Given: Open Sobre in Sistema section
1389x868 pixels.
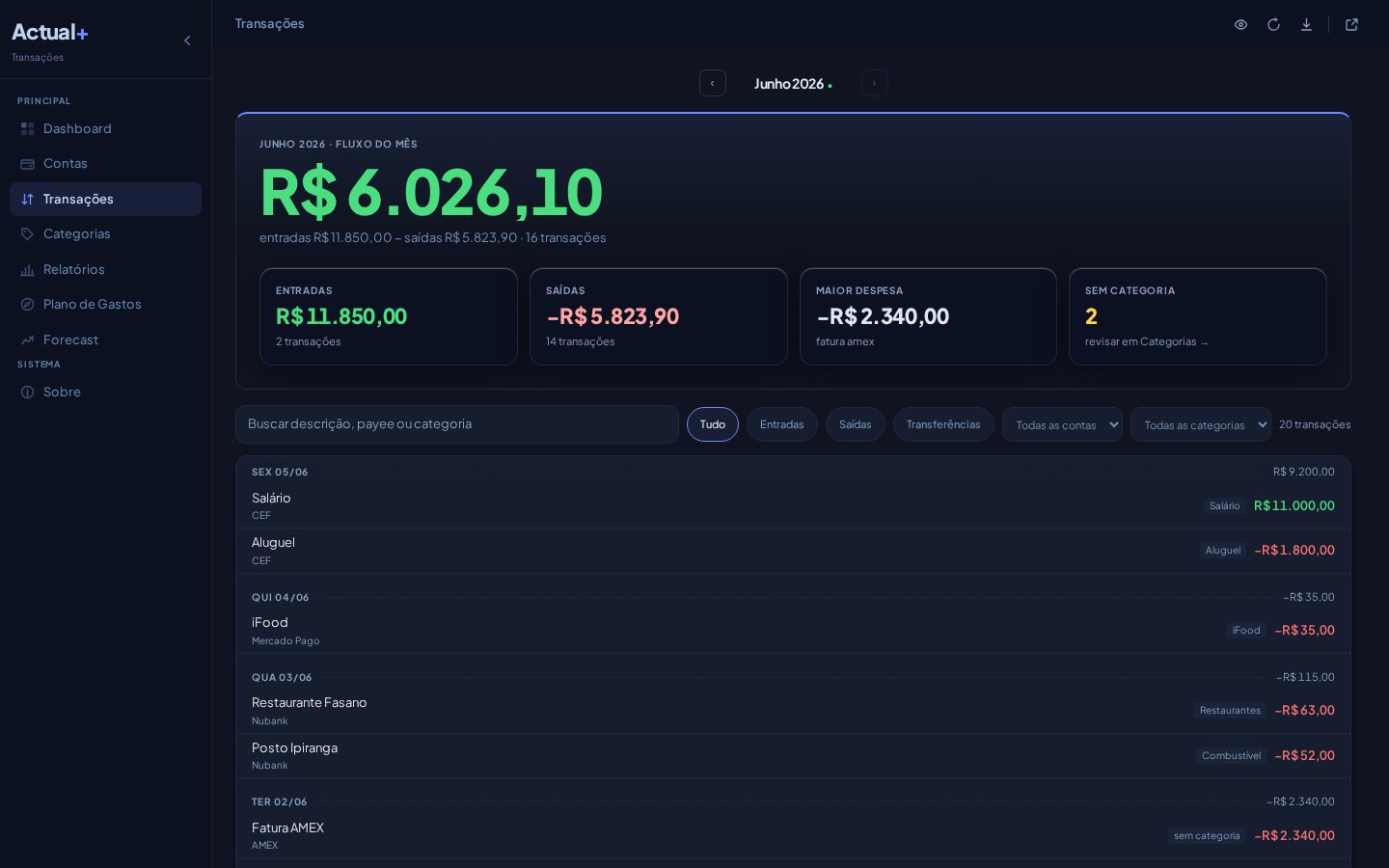Looking at the screenshot, I should (105, 393).
